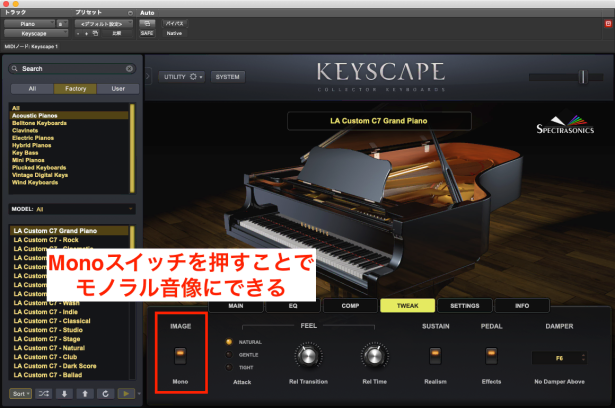The height and width of the screenshot is (408, 615).
Task: Open the default preset dropdown
Action: coord(104,24)
